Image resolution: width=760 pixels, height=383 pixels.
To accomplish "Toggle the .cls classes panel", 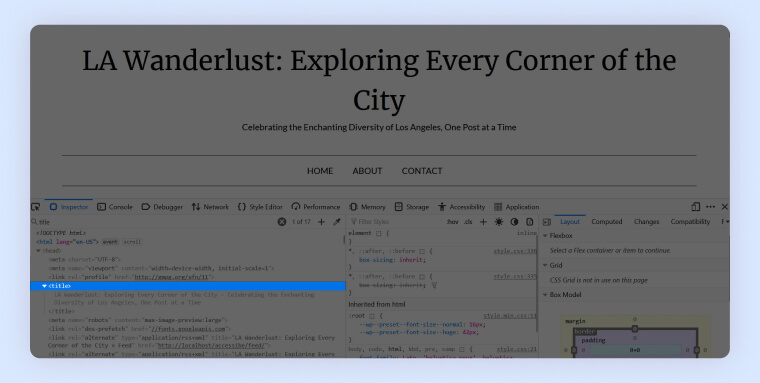I will (x=468, y=222).
